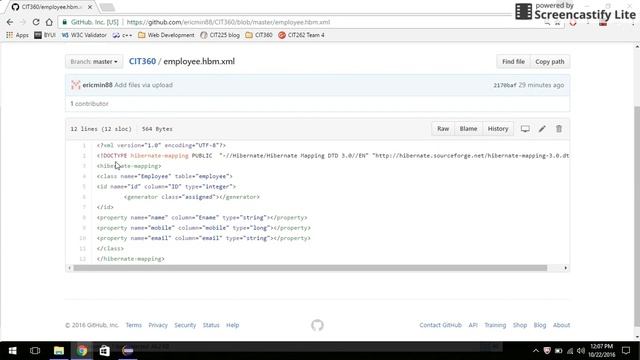Click the GitHub Octocat footer logo

pos(317,325)
